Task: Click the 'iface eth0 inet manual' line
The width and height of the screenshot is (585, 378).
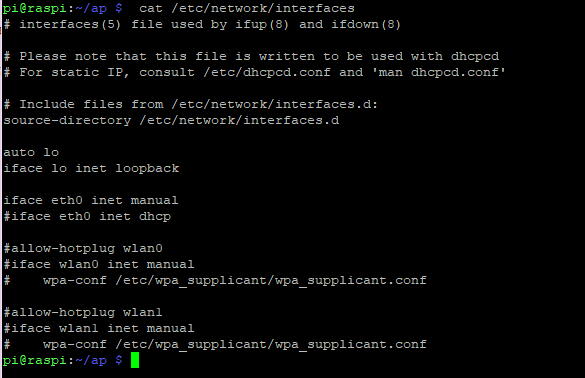Action: pos(91,200)
